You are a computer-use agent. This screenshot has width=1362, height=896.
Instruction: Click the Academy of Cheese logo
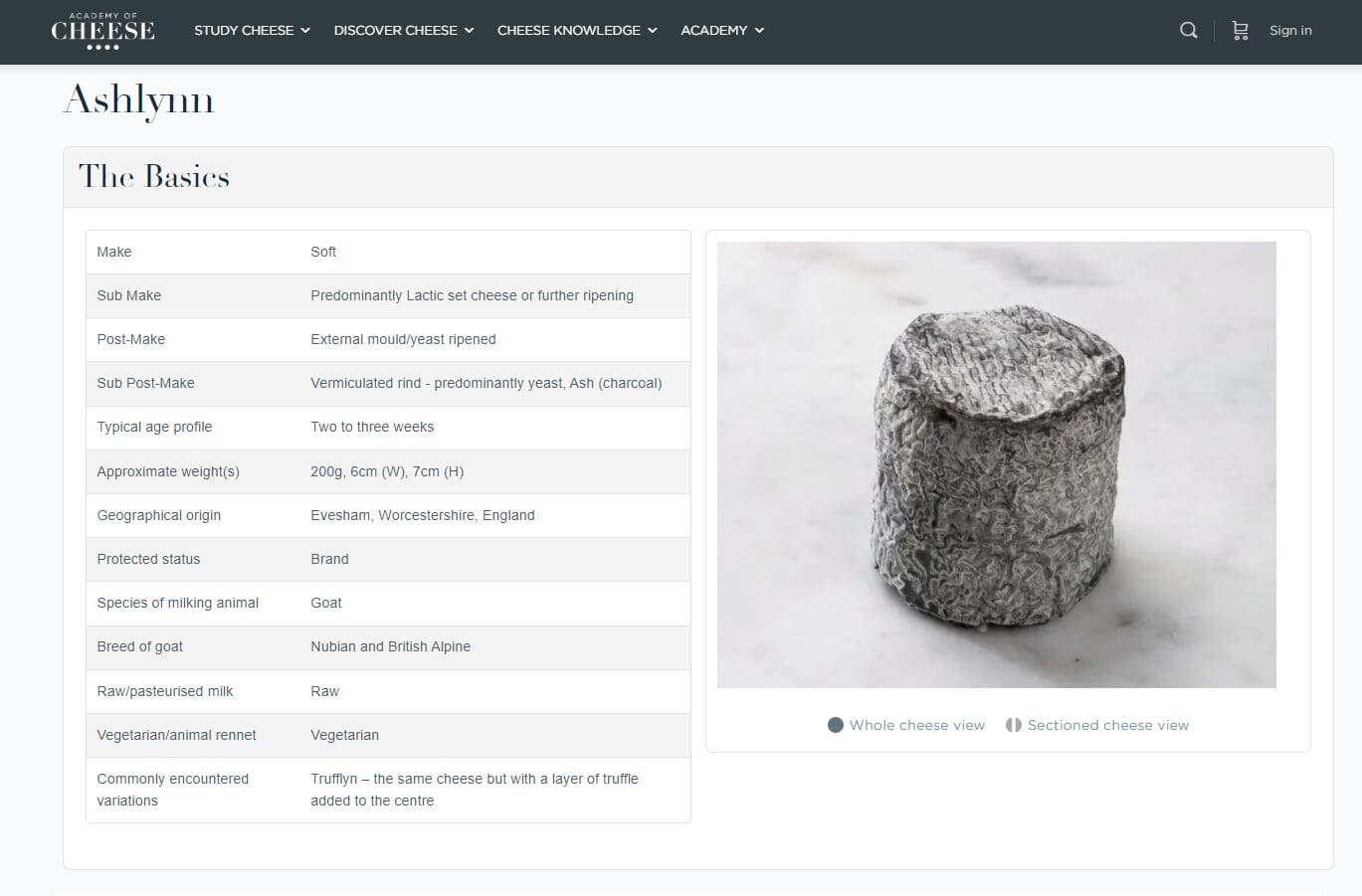(x=102, y=31)
